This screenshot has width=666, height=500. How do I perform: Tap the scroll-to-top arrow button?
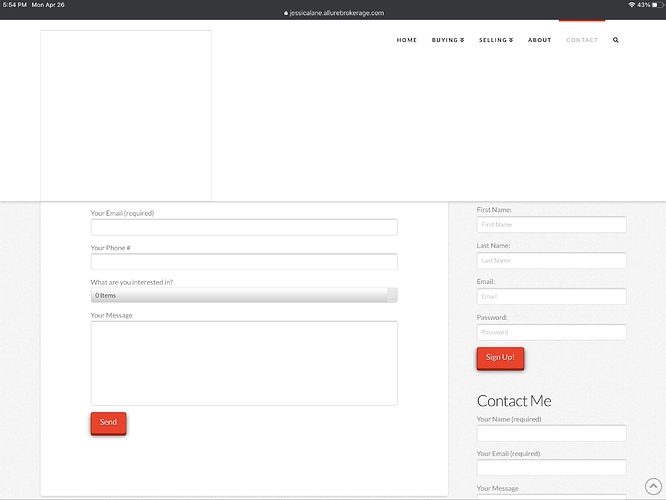tap(653, 486)
